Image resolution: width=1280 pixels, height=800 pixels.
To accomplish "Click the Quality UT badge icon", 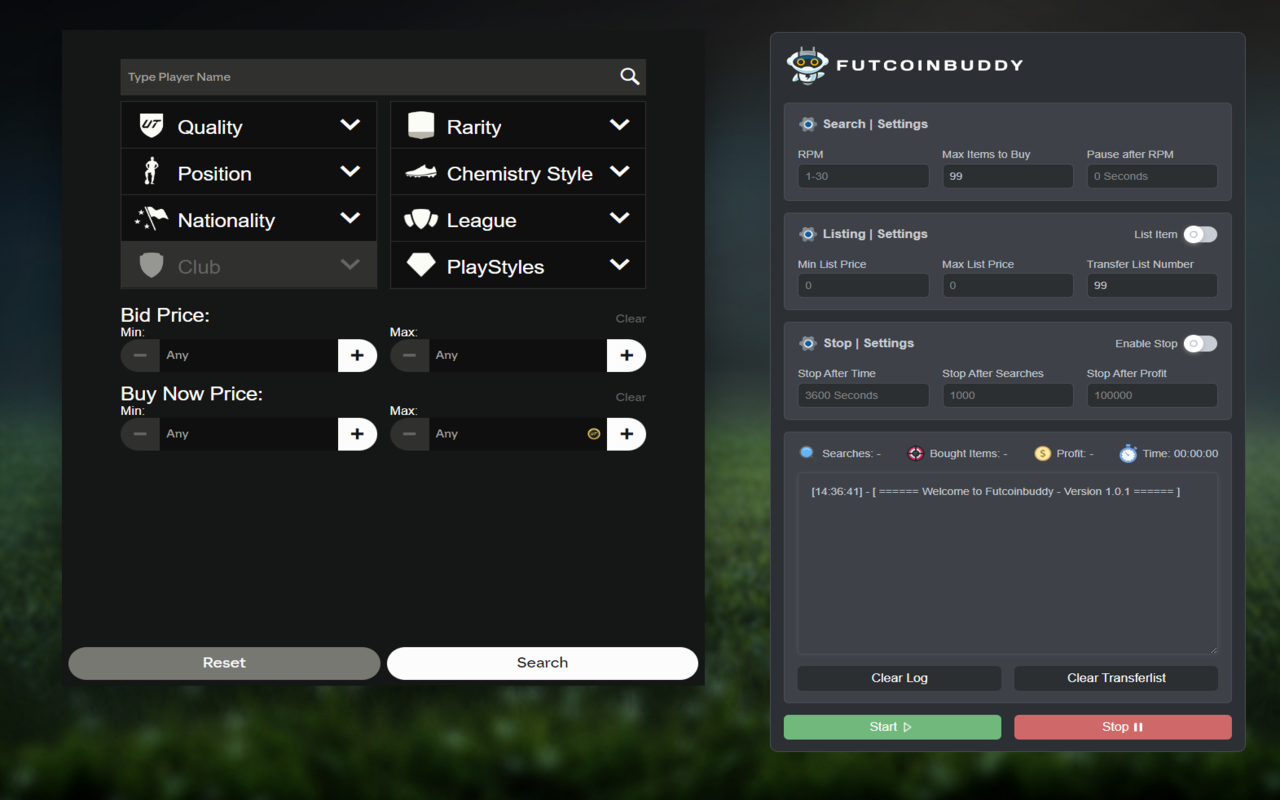I will (151, 126).
